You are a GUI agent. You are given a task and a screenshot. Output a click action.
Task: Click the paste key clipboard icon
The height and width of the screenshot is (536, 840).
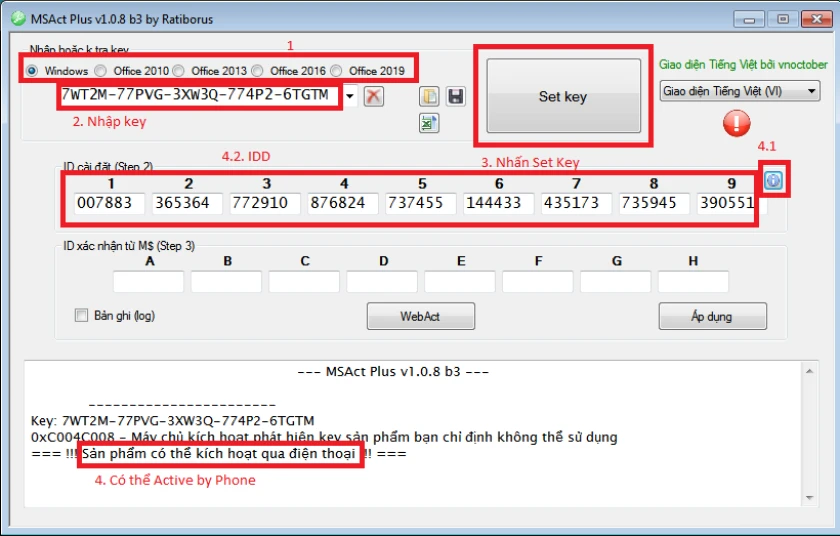click(429, 96)
